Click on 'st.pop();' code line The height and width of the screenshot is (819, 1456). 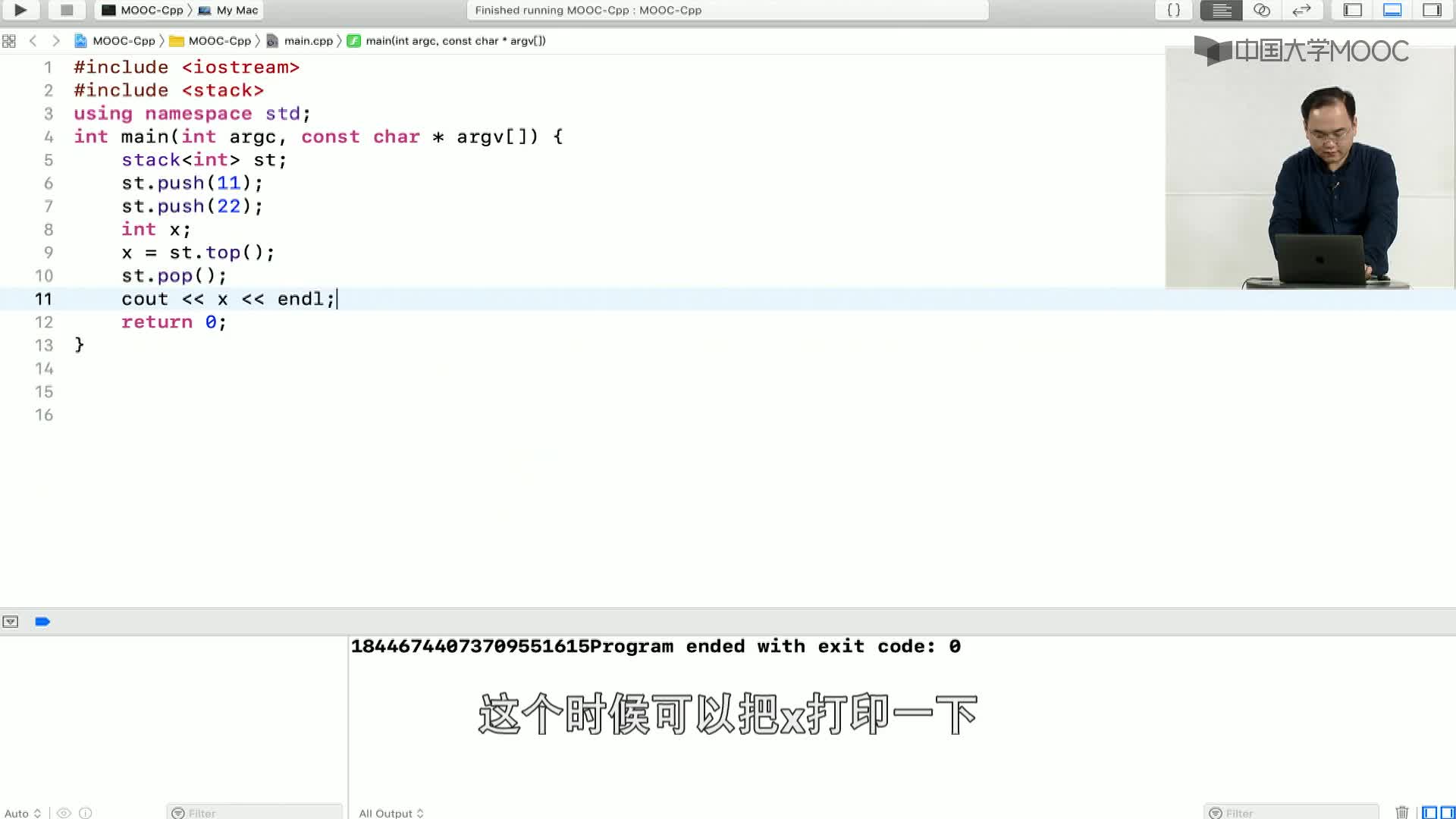click(174, 276)
